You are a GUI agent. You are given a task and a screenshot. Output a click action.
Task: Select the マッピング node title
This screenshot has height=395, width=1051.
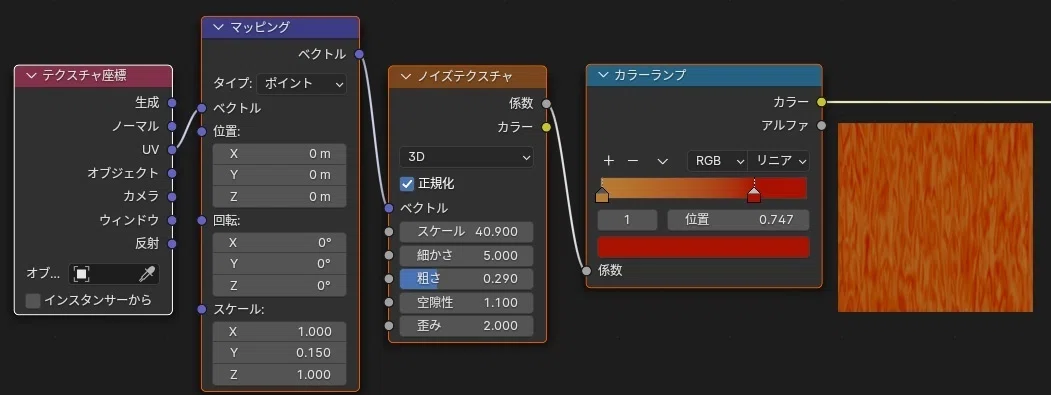[x=260, y=27]
